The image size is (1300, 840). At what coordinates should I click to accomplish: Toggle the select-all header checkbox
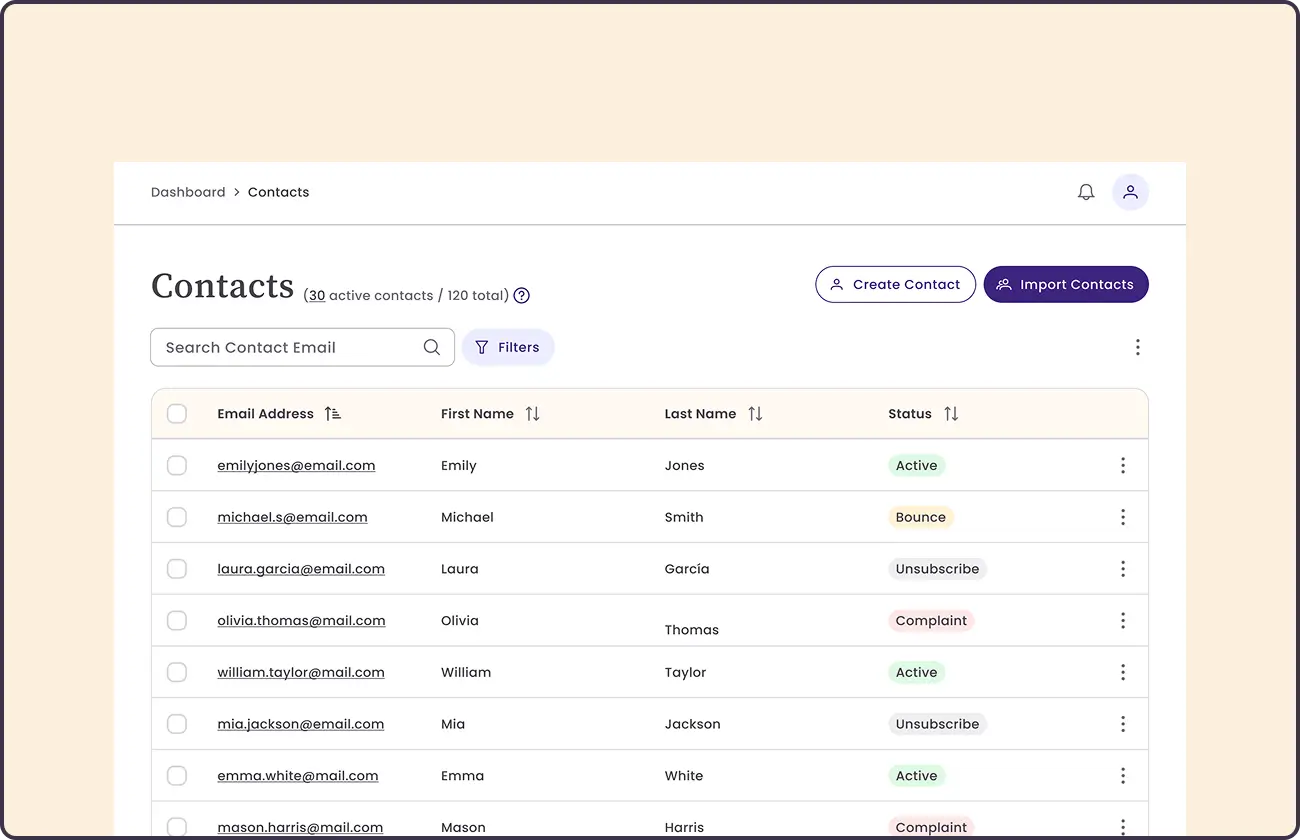click(x=177, y=414)
